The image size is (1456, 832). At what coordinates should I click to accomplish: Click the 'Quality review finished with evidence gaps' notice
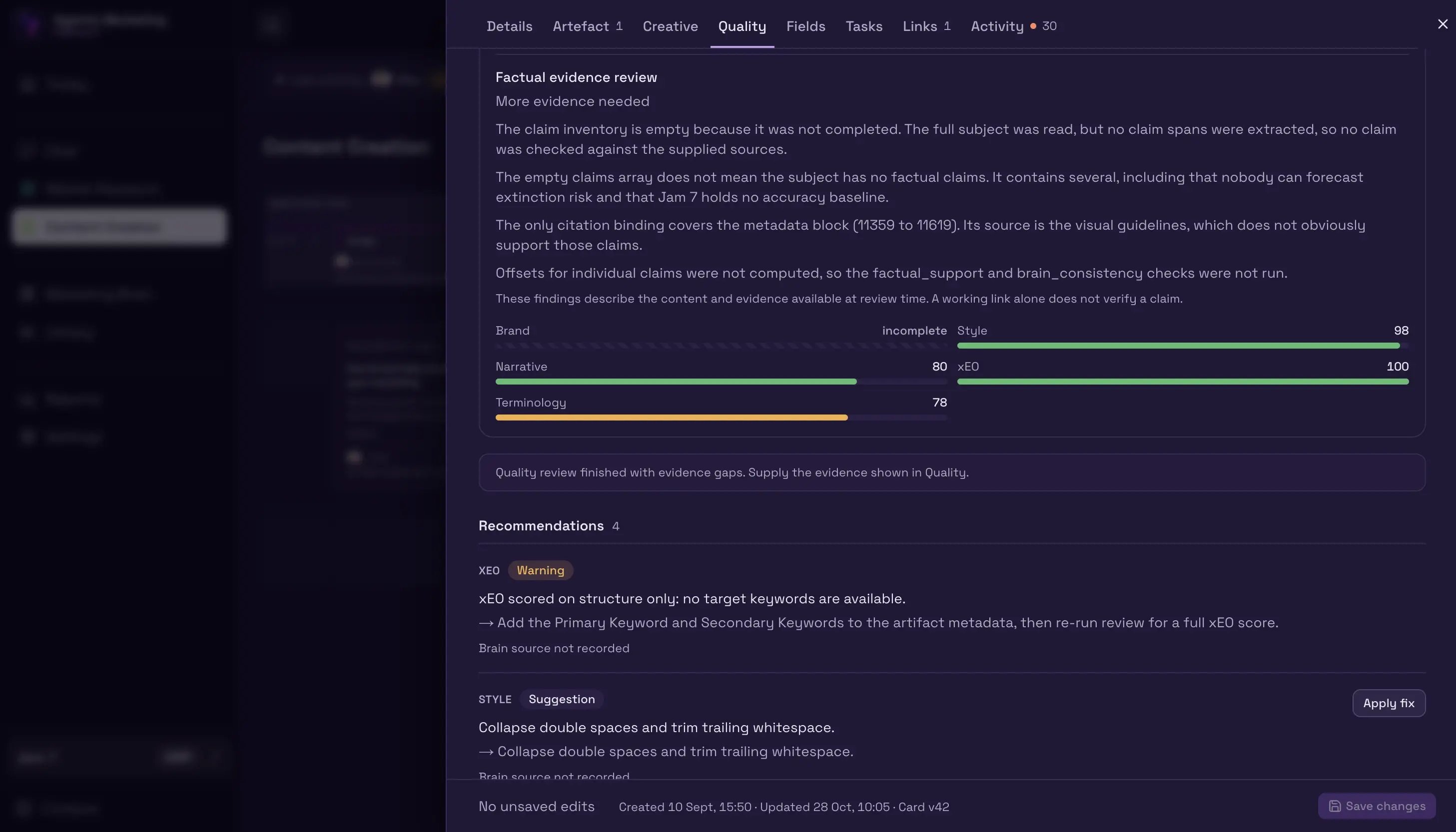[952, 472]
